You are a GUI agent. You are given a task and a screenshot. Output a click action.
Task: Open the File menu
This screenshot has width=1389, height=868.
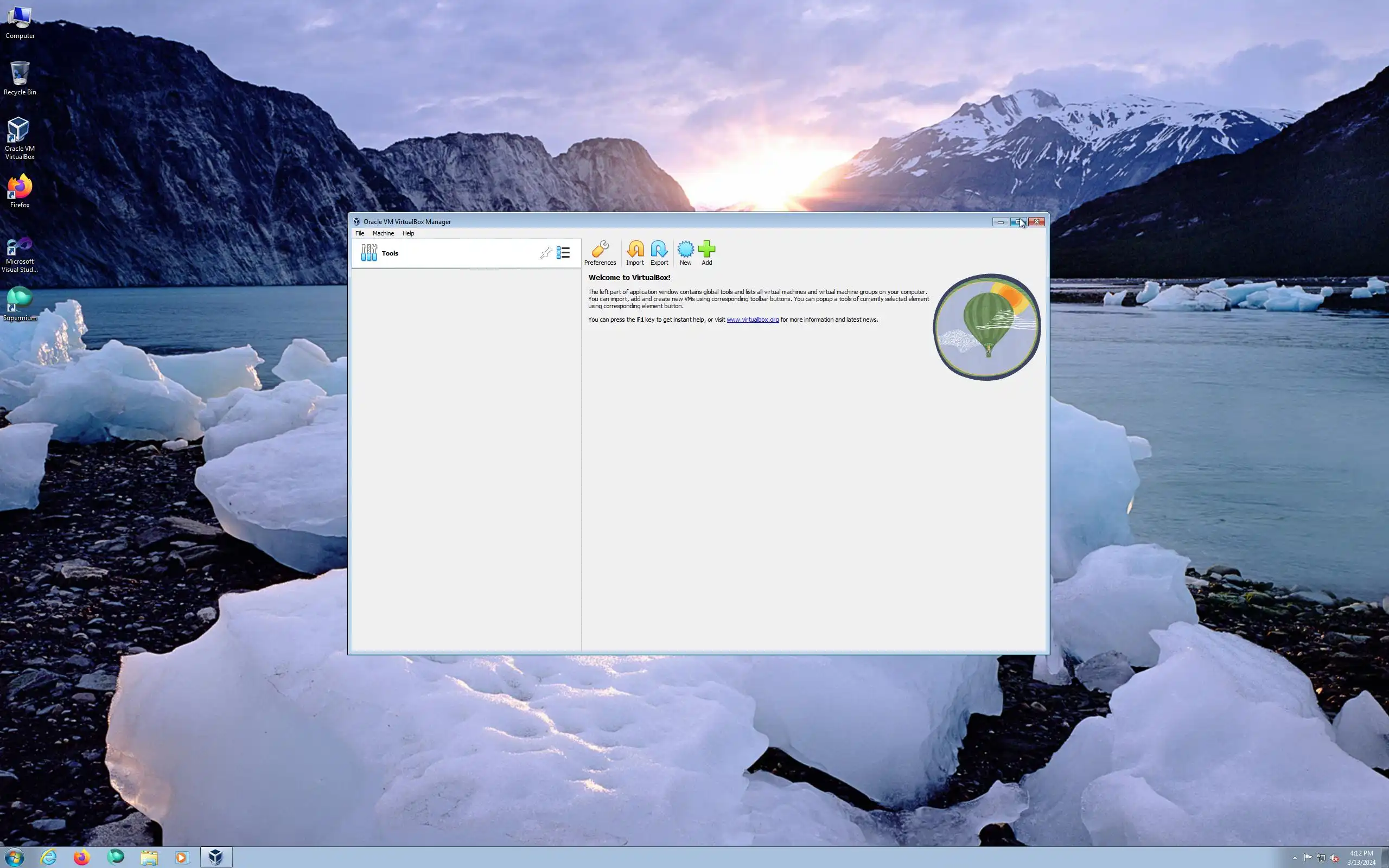click(359, 234)
